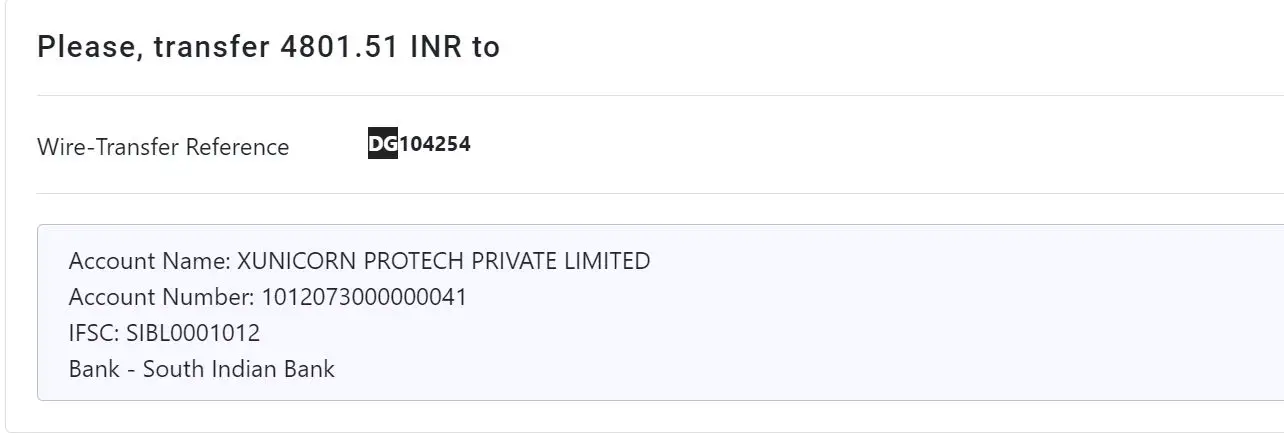Click the wire-transfer reference number 104254
Screen dimensions: 1284x433
tap(435, 144)
